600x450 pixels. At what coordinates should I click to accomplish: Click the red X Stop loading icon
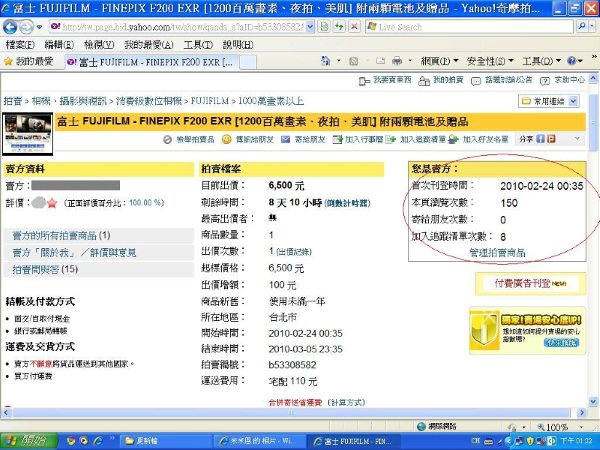pos(355,27)
